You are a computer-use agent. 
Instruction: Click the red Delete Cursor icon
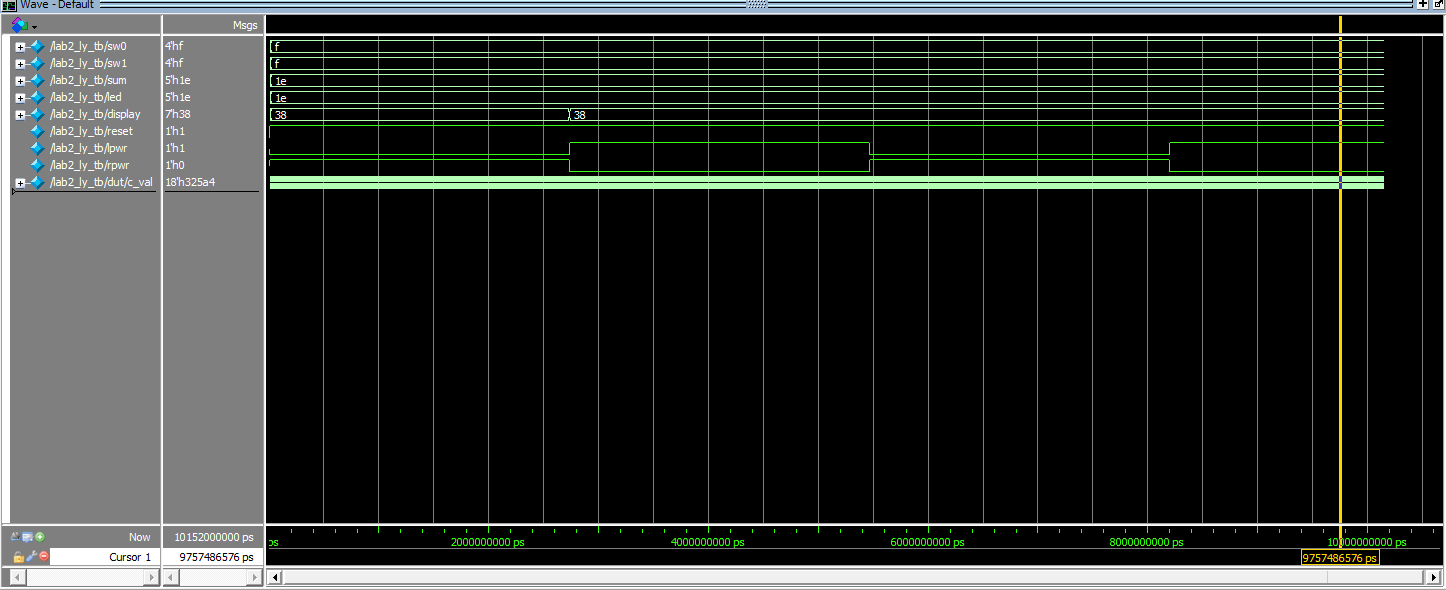point(43,556)
